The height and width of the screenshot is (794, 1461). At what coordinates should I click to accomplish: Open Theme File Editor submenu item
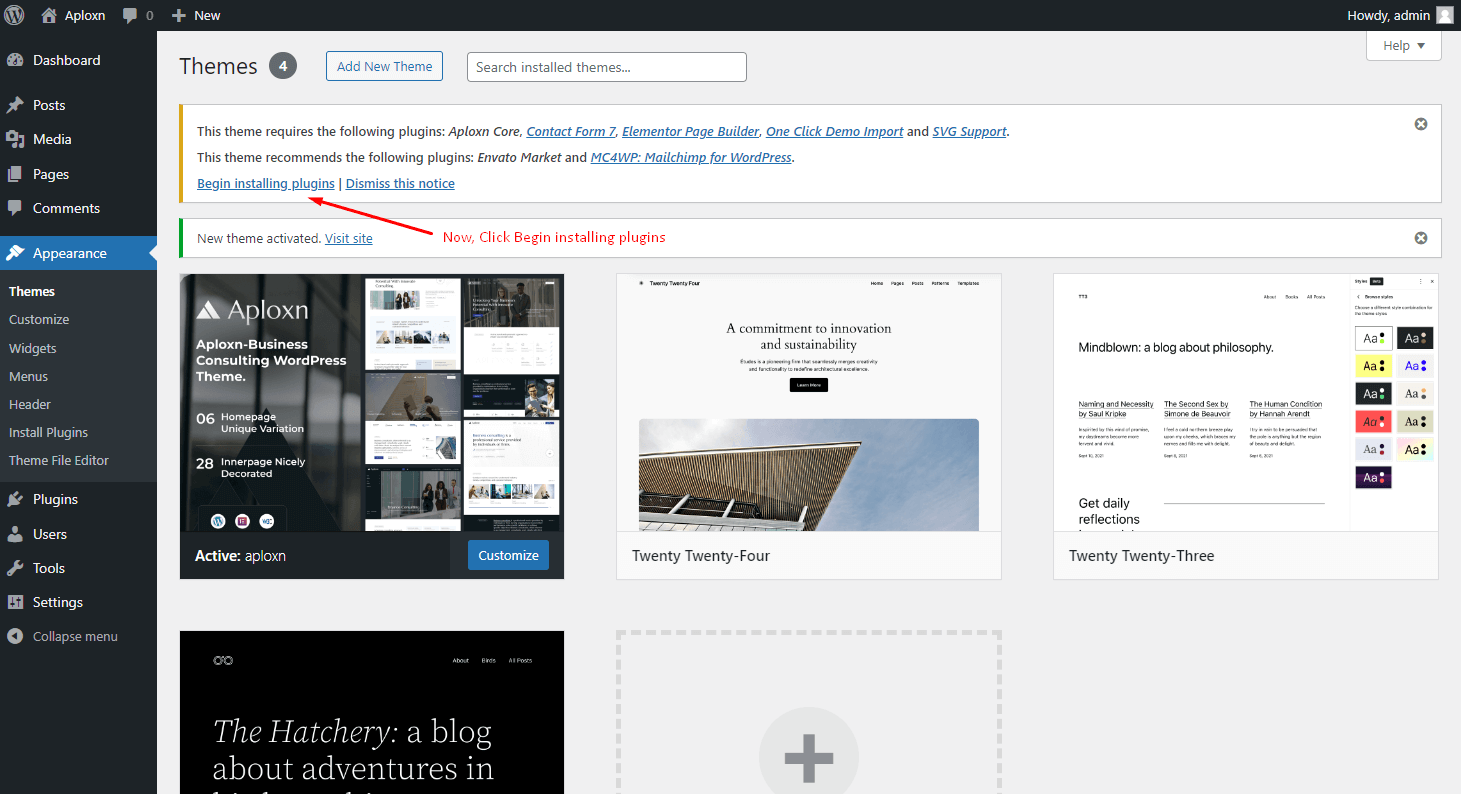(x=59, y=460)
